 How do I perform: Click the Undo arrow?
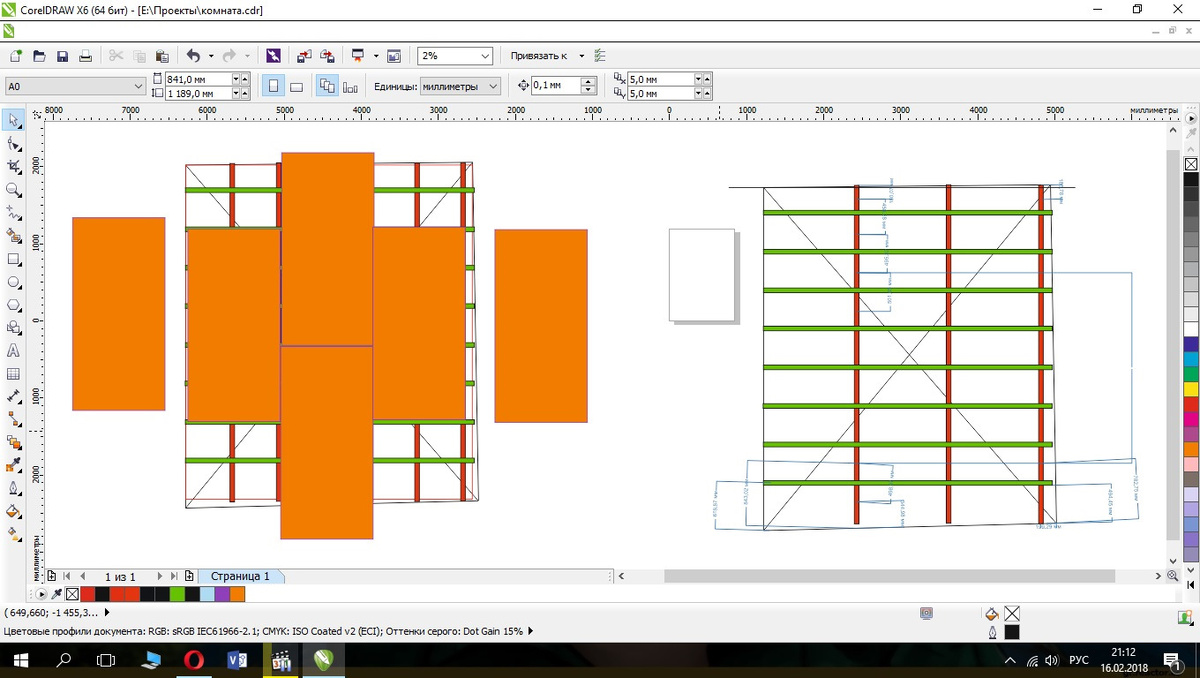tap(192, 56)
